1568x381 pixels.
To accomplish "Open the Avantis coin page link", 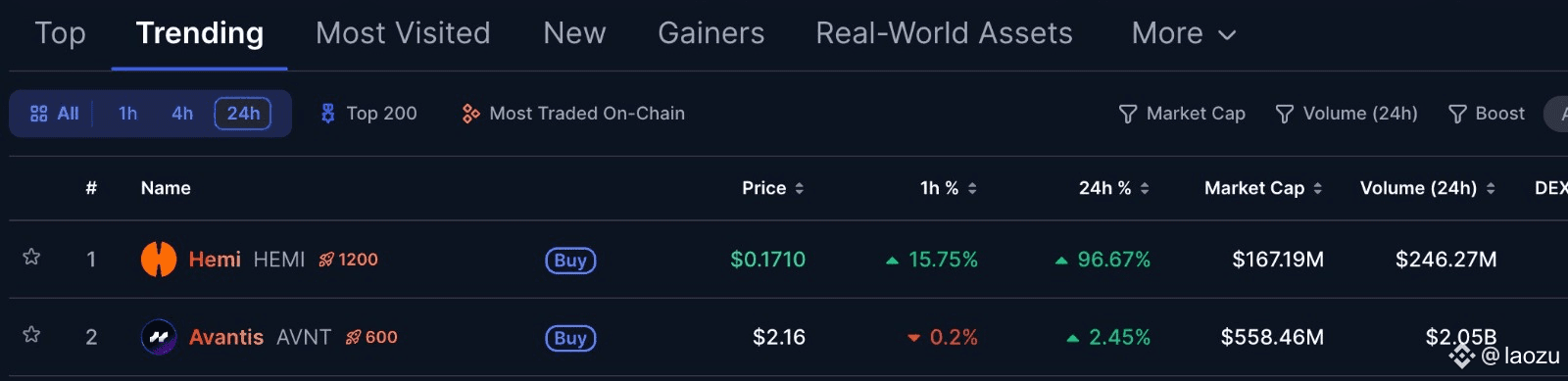I will [226, 337].
